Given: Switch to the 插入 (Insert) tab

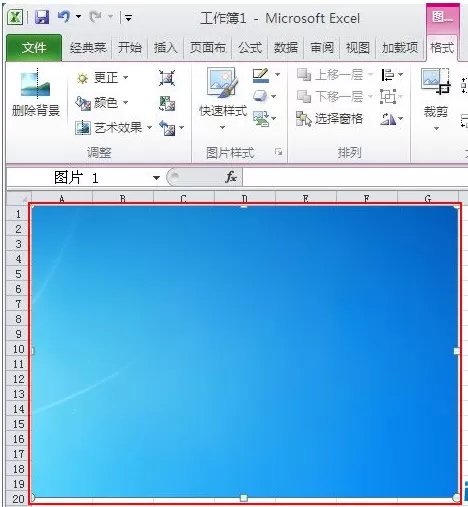Looking at the screenshot, I should click(x=166, y=48).
